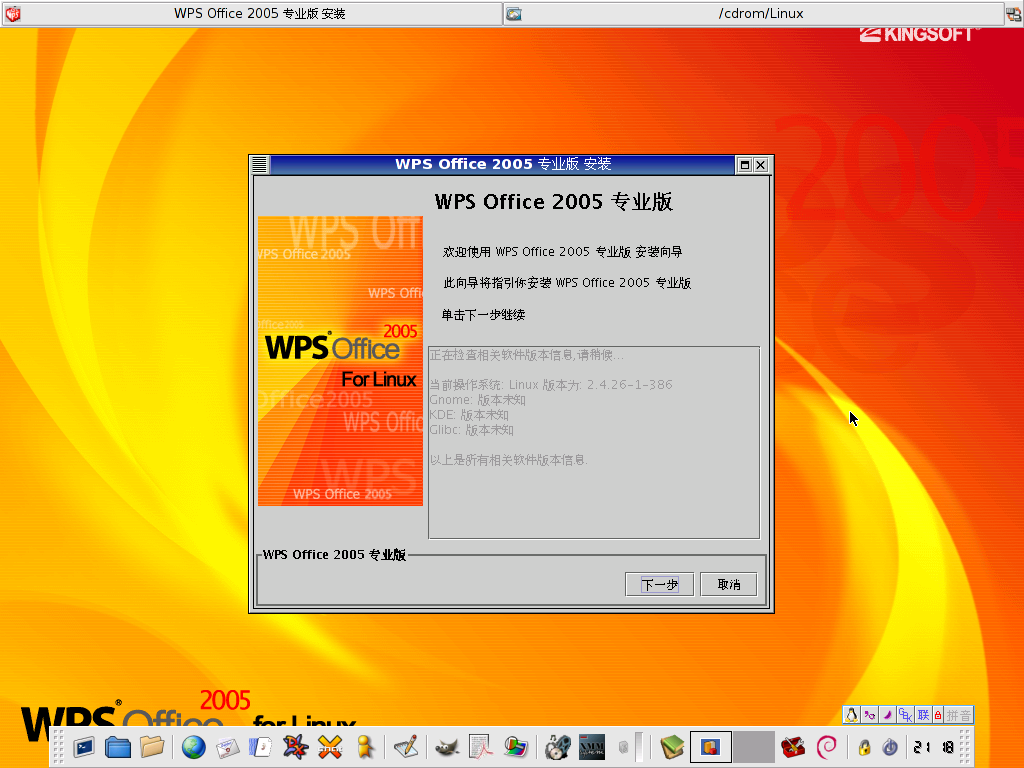Toggle the GBK charset button

click(904, 715)
